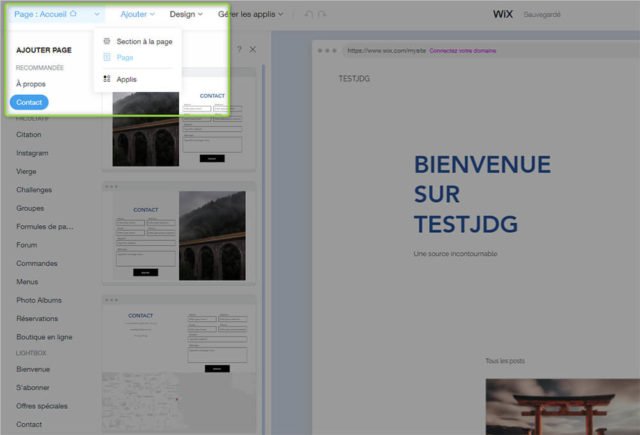This screenshot has height=435, width=640.
Task: Pick second contact template with bridge photo right
Action: click(179, 233)
